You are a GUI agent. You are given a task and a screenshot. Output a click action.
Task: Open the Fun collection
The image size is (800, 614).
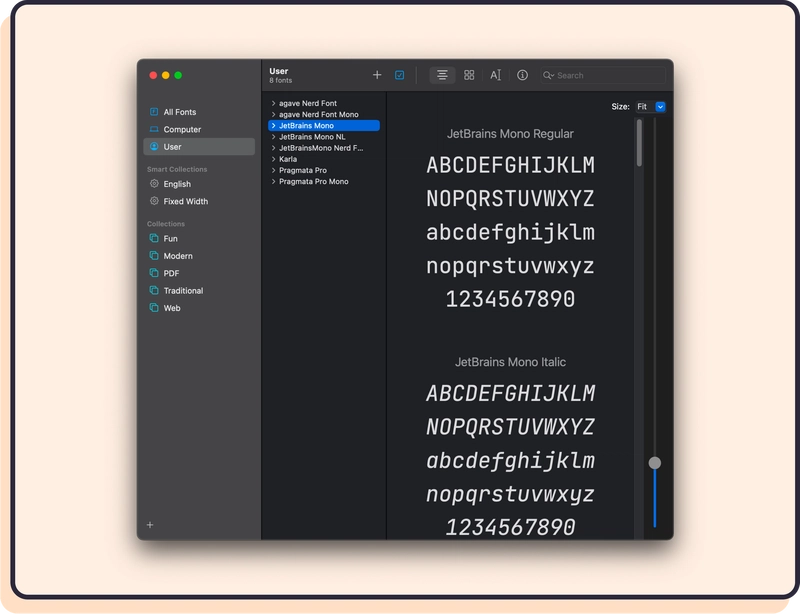[199, 238]
